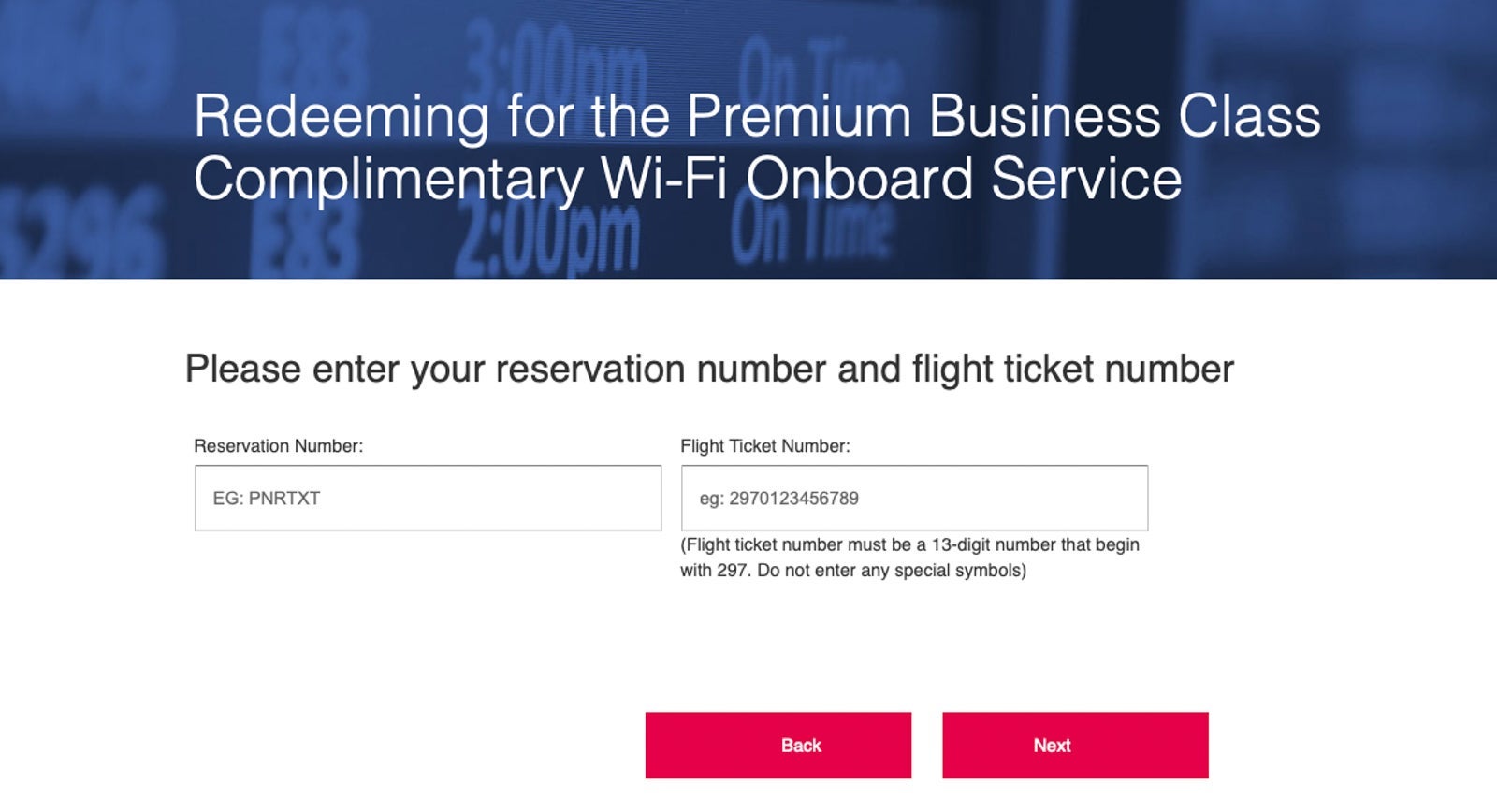Click banner title line "Redeeming for the Premium Business Class"
1497x812 pixels.
click(x=757, y=116)
